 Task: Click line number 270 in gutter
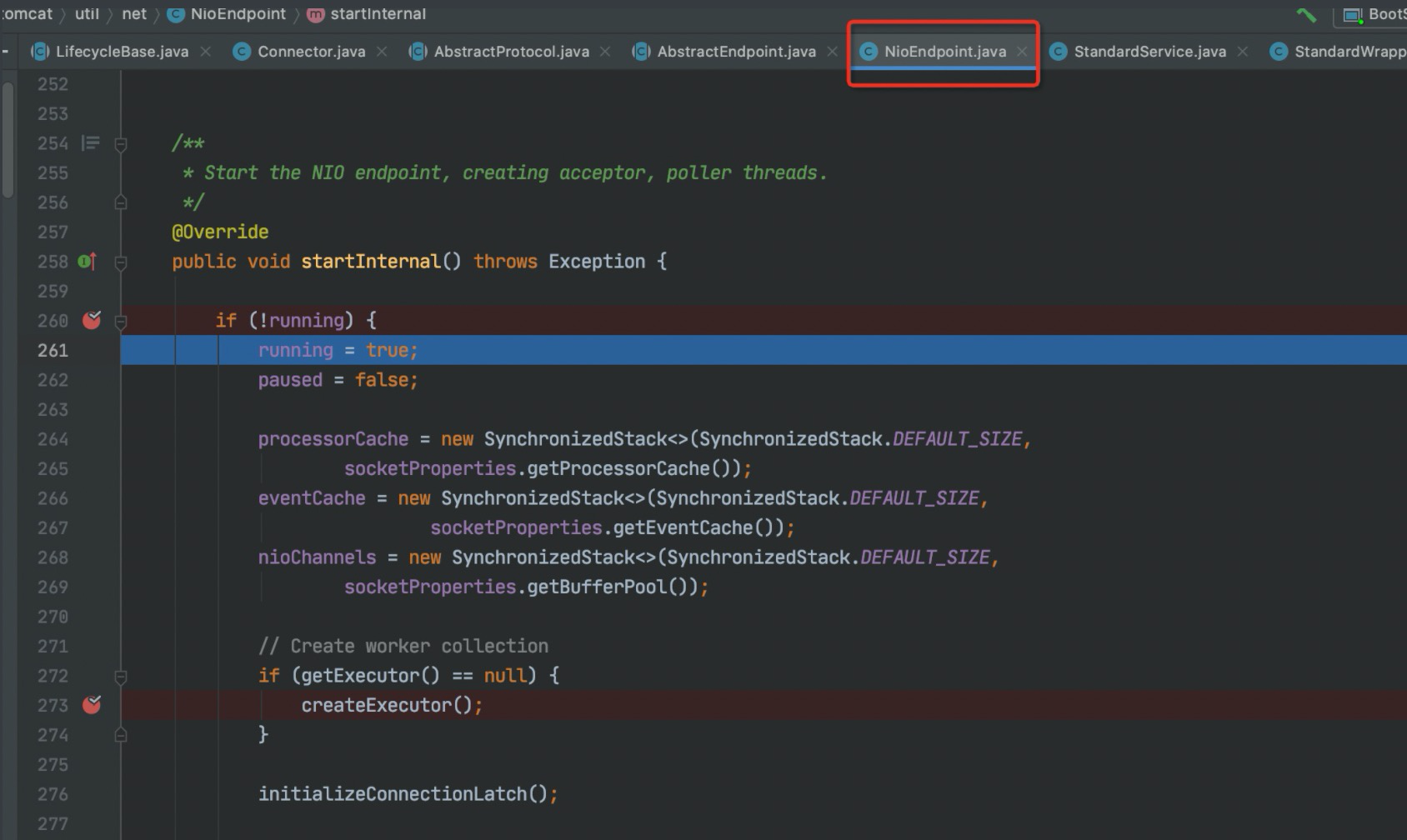pos(53,617)
